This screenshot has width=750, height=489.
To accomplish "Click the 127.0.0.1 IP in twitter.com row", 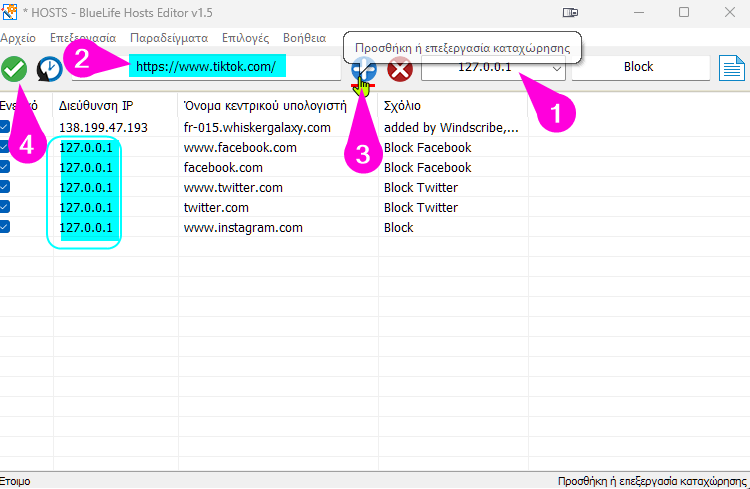I will [x=86, y=208].
